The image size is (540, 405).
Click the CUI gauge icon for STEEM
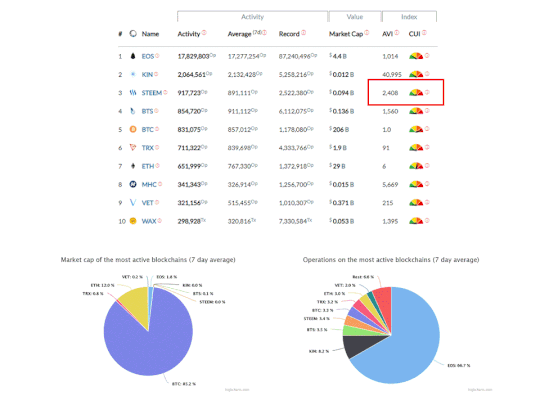416,92
